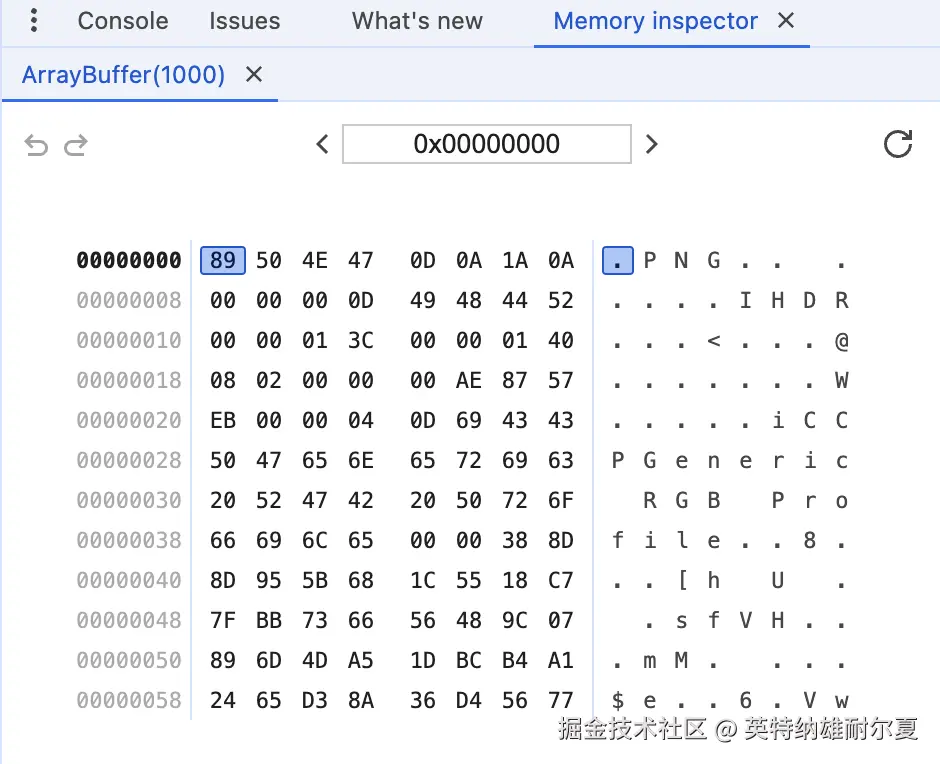Close the Memory inspector tab
This screenshot has height=764, width=940.
pos(786,21)
